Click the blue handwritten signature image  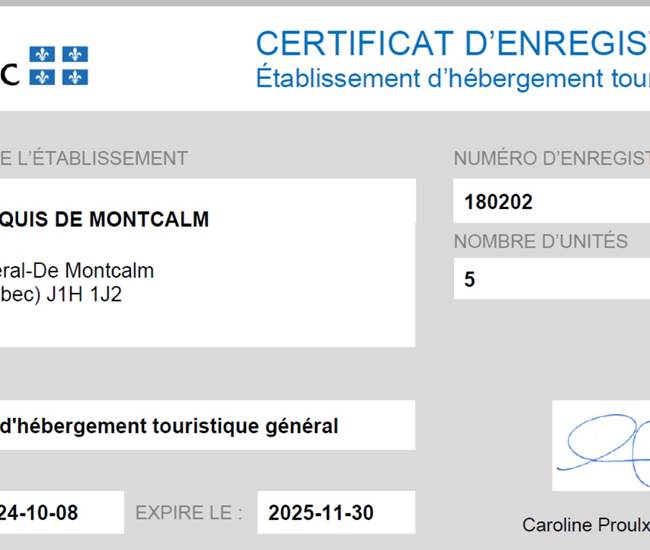click(x=601, y=446)
